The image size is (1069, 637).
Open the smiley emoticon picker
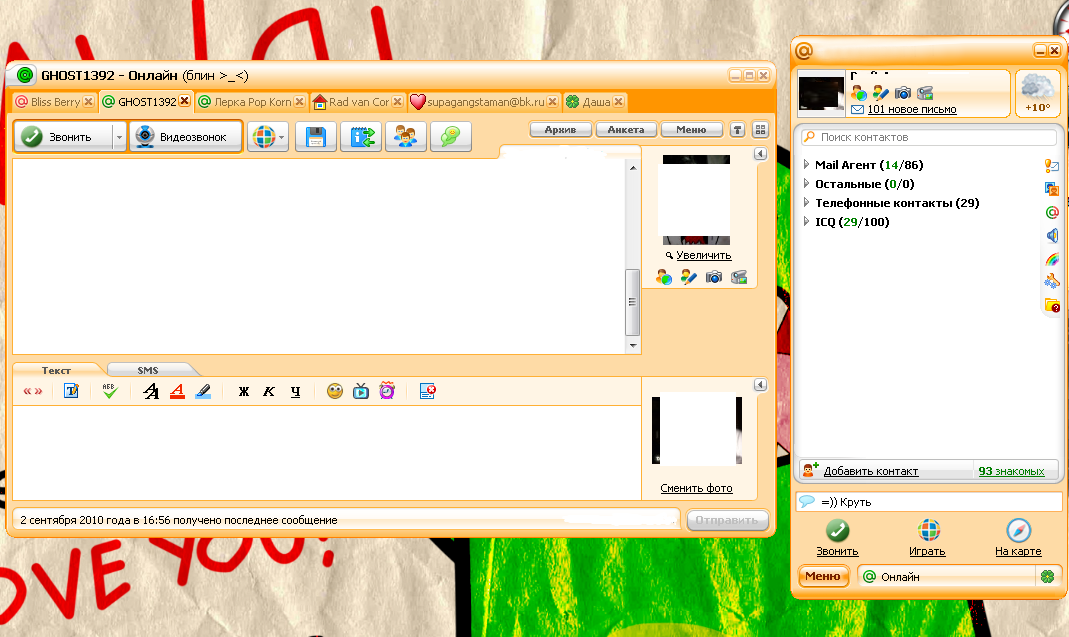pos(335,391)
